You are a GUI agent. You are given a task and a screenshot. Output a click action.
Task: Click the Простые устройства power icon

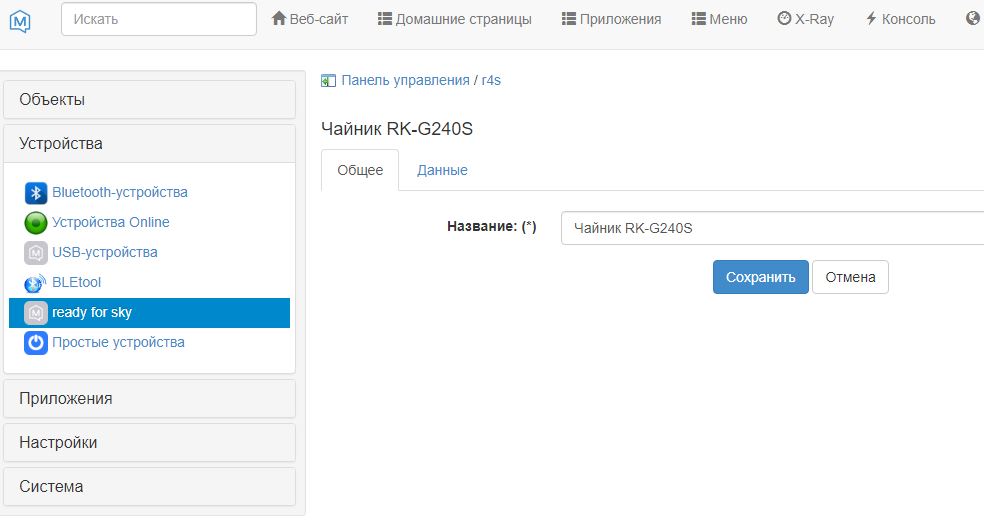[x=36, y=343]
